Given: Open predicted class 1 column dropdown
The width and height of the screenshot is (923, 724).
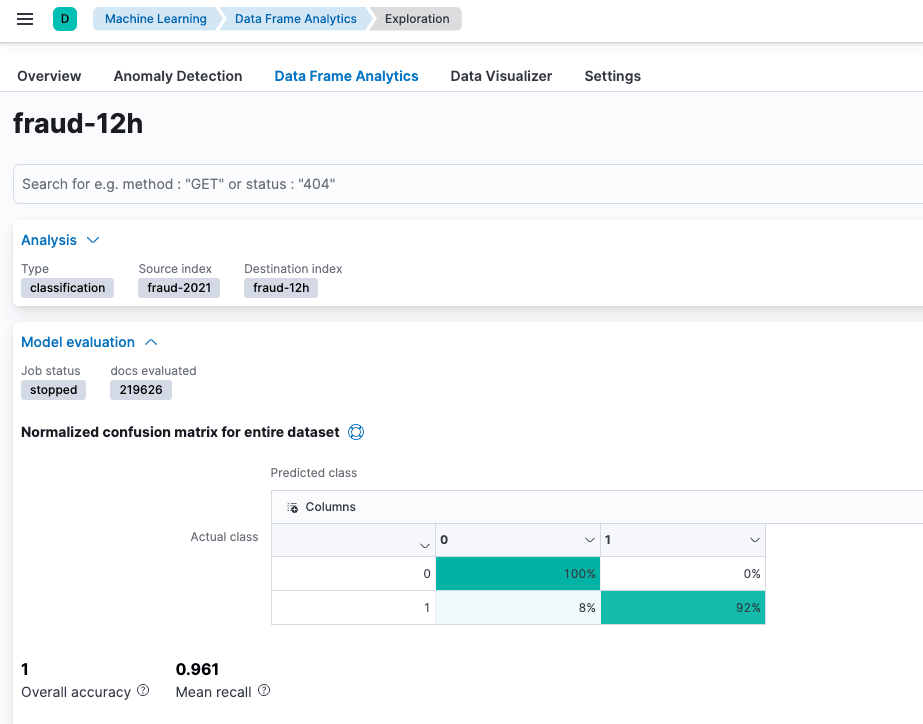Looking at the screenshot, I should click(754, 540).
